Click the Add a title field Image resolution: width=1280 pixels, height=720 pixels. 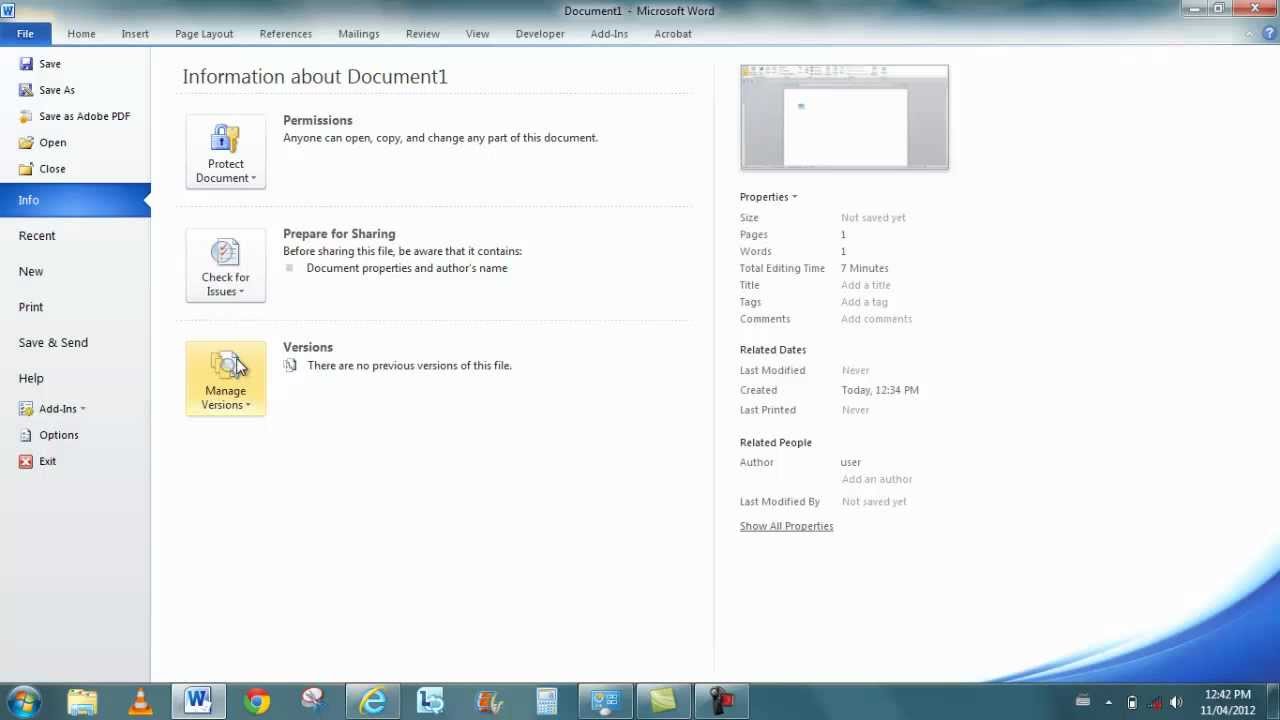click(865, 285)
